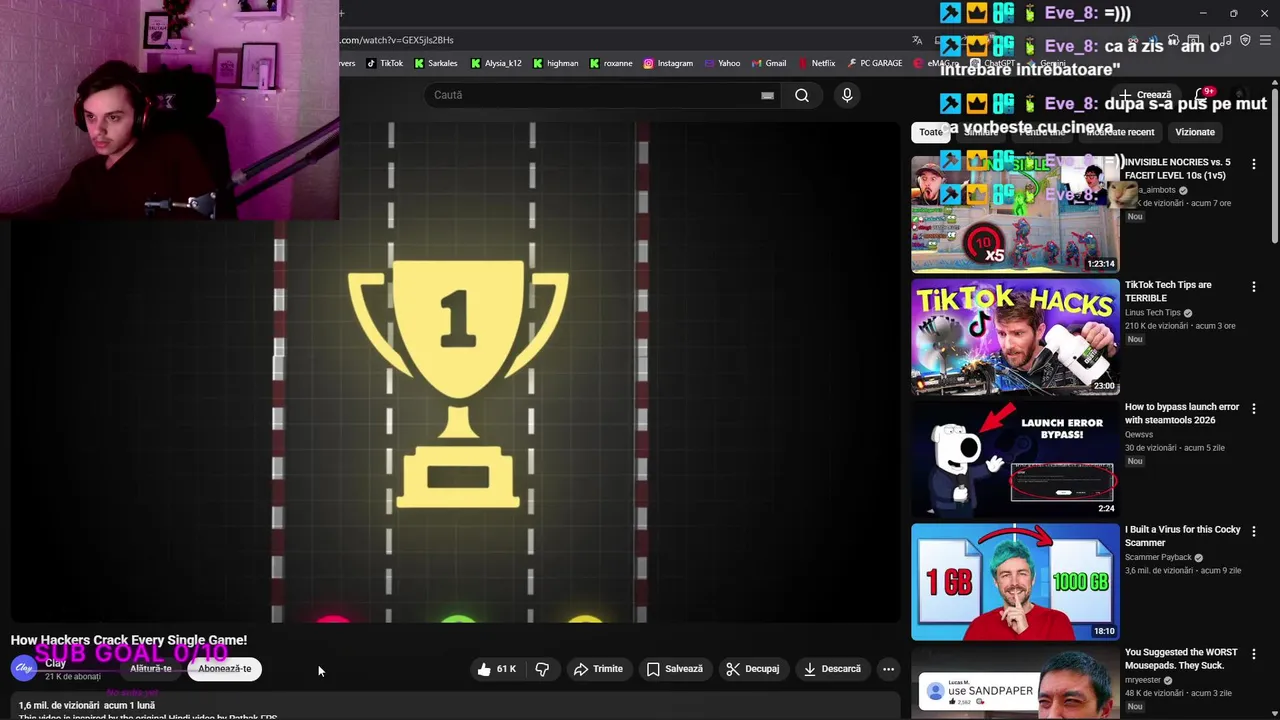Save video with Salvează button
This screenshot has width=1280, height=720.
675,669
